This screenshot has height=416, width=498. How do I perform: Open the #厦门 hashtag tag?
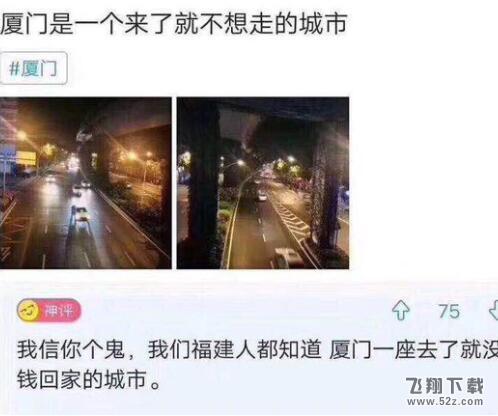pos(34,68)
